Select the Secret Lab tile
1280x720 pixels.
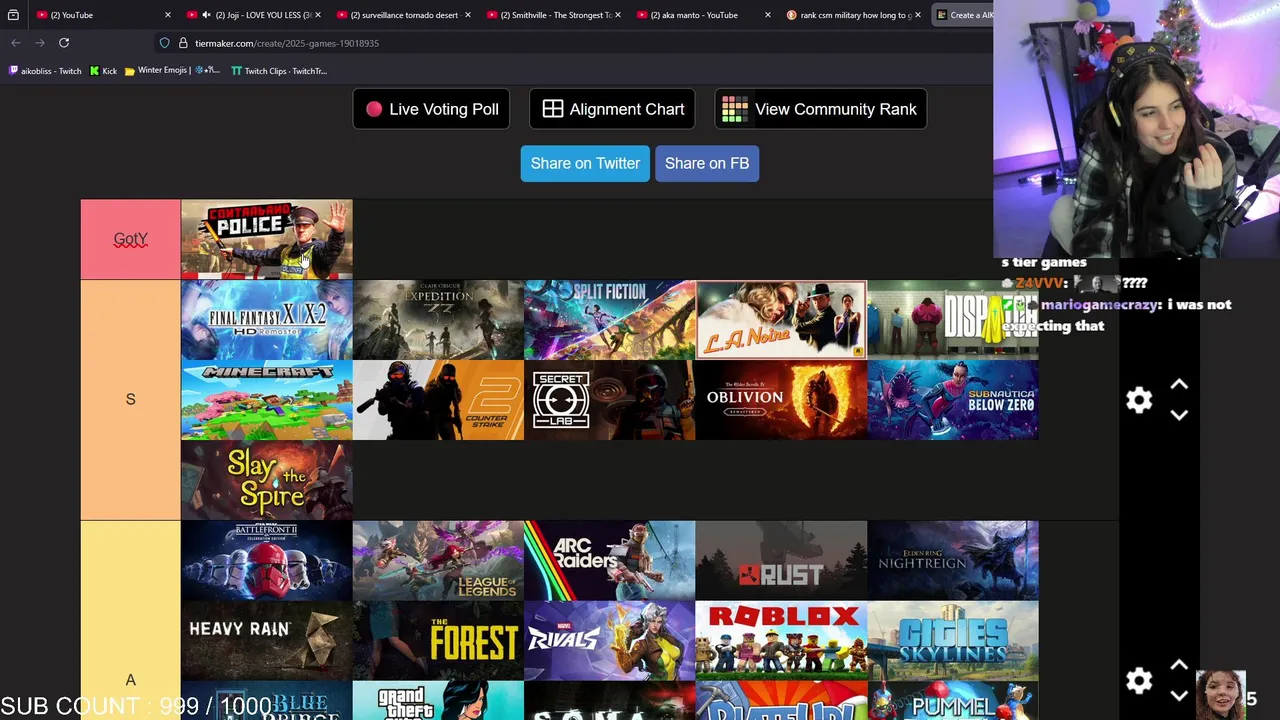coord(610,399)
